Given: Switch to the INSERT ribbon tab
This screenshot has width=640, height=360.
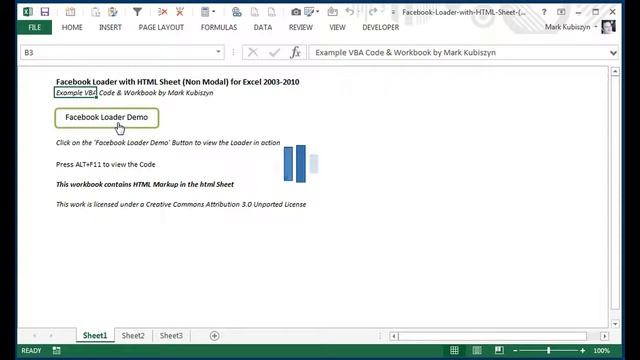Looking at the screenshot, I should point(110,27).
